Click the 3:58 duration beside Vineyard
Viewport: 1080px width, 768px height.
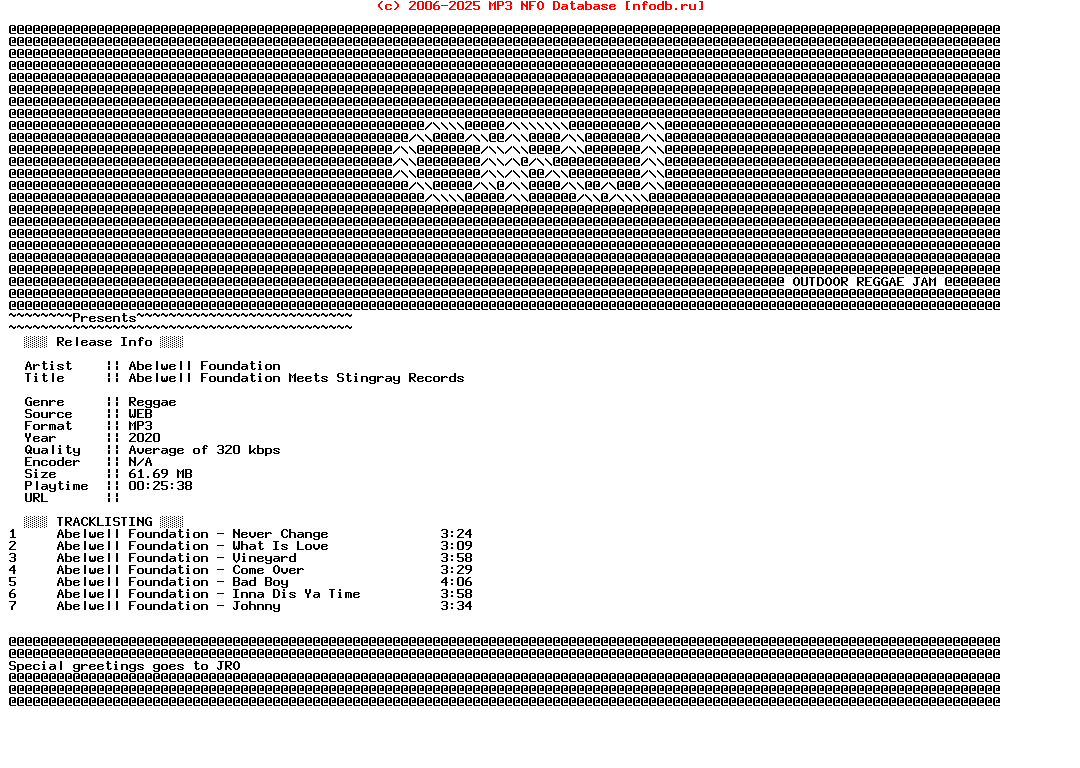click(x=456, y=559)
